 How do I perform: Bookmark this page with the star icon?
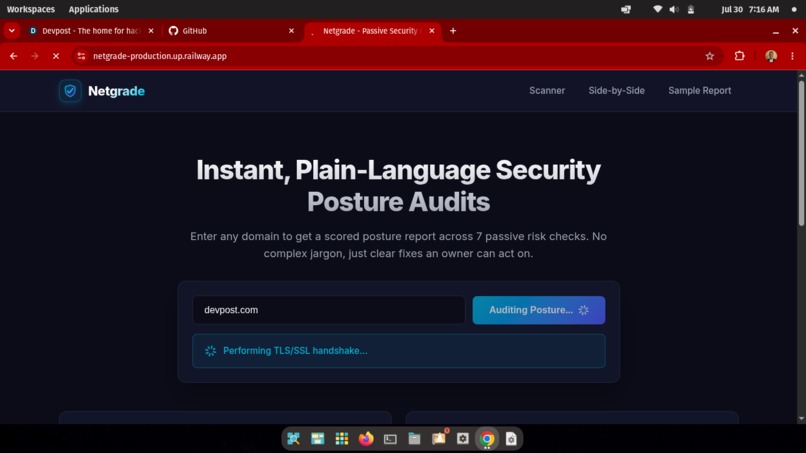[709, 56]
